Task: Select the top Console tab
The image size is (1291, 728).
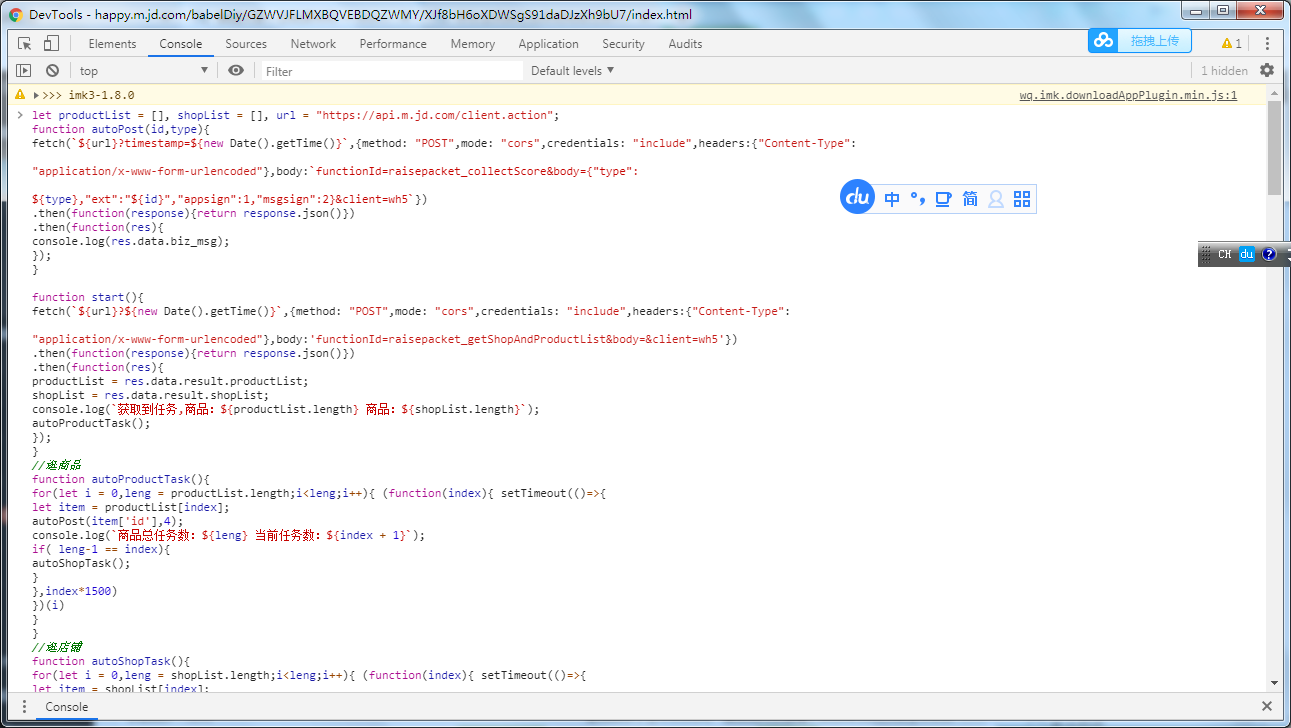Action: (181, 44)
